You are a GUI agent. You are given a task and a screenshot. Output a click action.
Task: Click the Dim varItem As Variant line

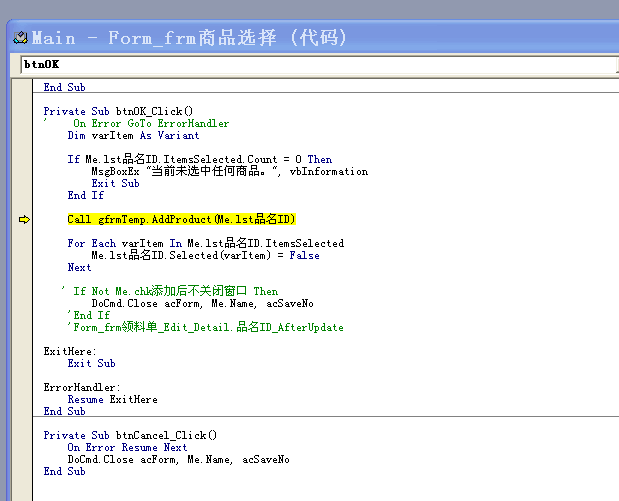click(133, 135)
